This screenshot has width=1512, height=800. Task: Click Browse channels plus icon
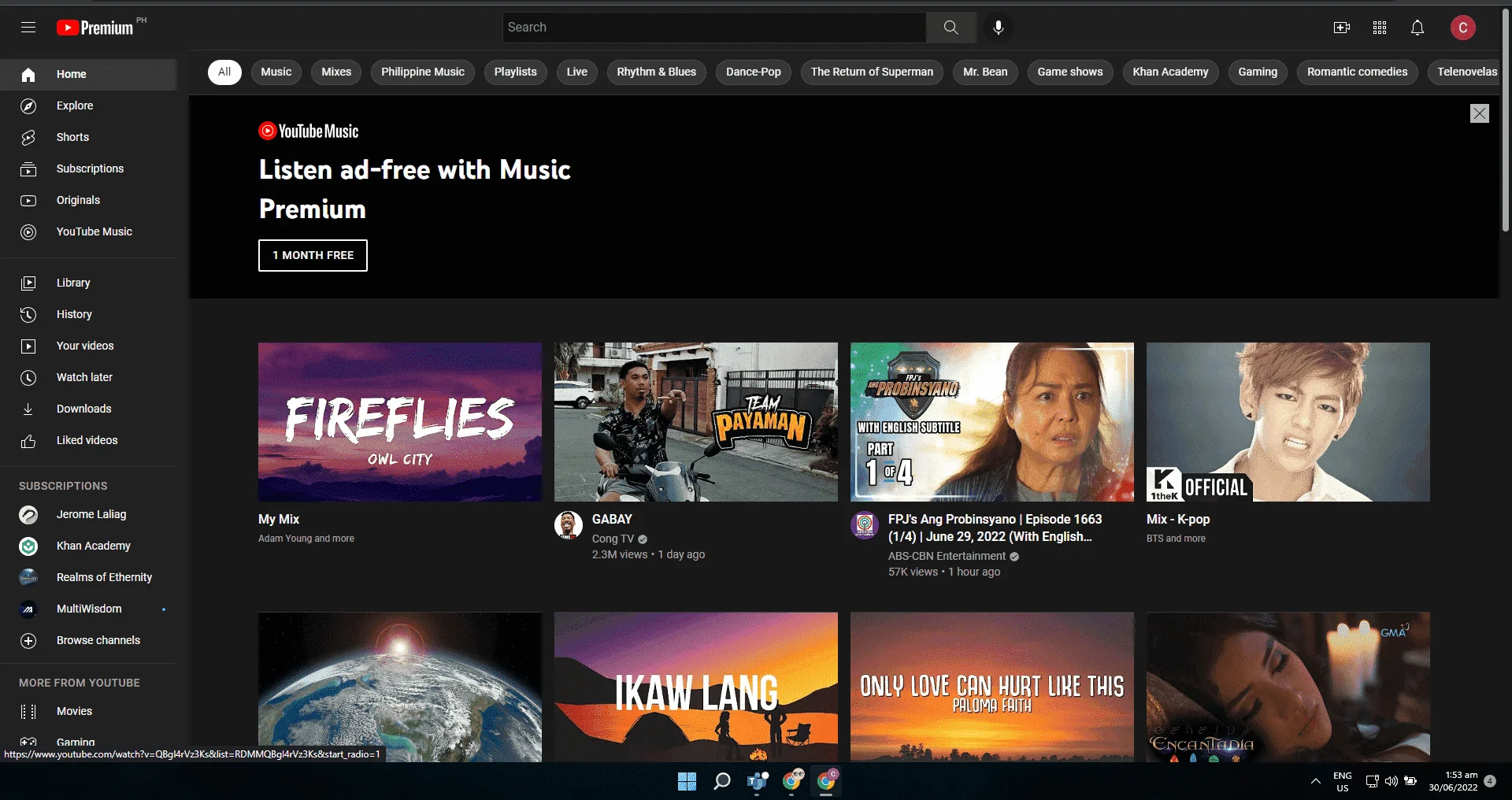coord(28,640)
